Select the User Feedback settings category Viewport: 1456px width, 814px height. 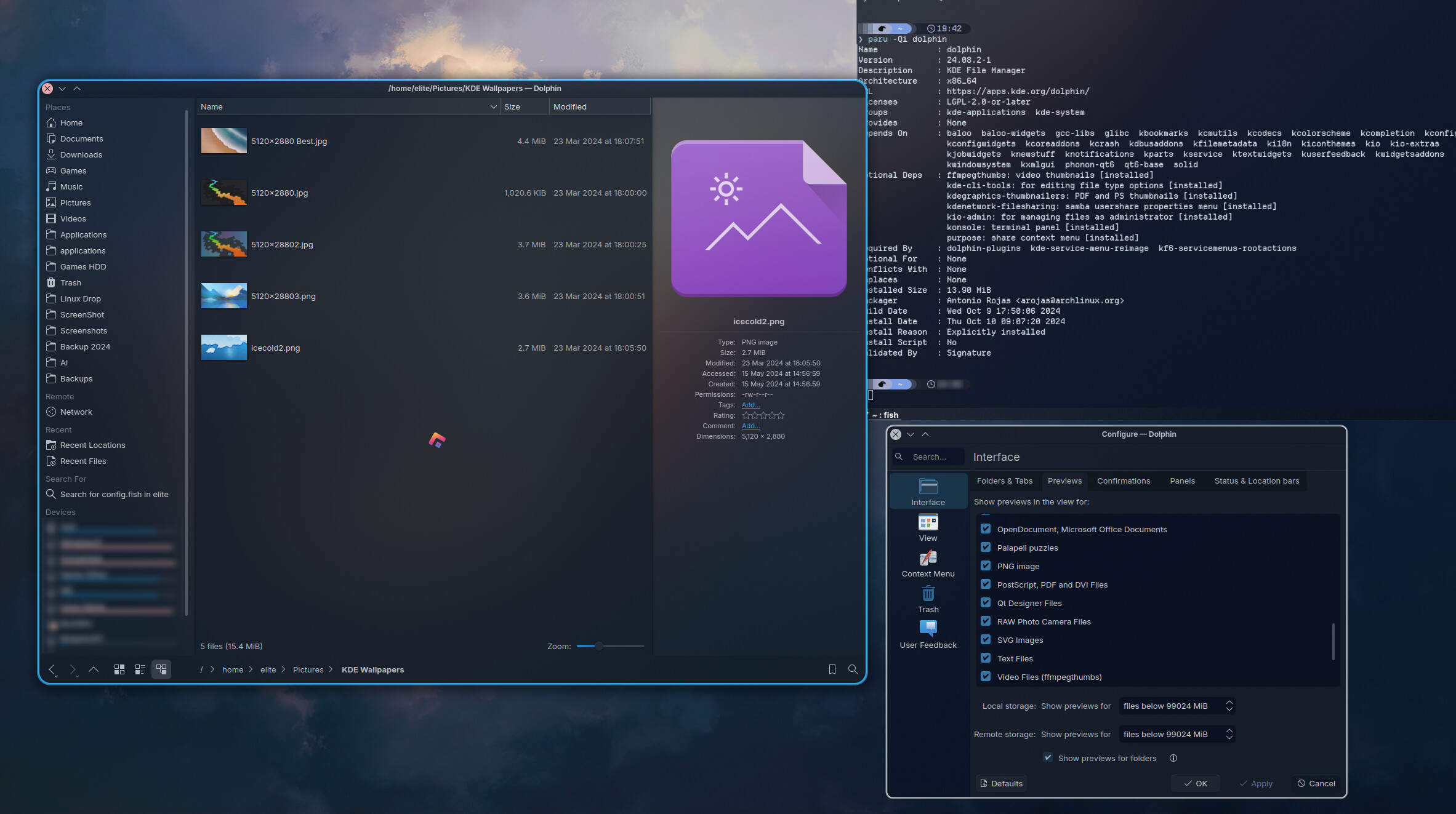pyautogui.click(x=928, y=634)
